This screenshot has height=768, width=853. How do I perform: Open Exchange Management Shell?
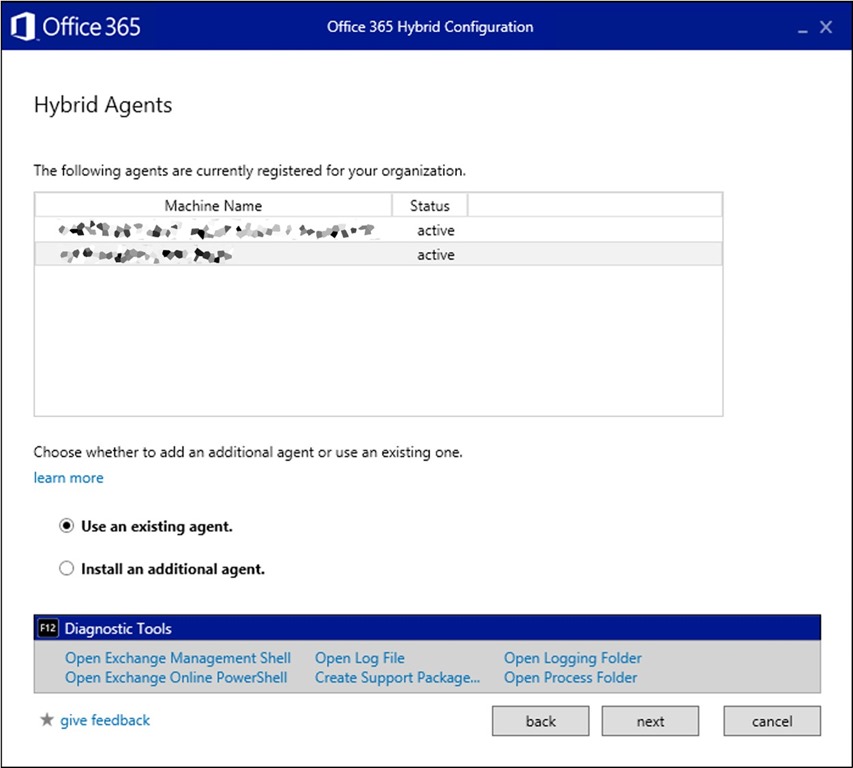tap(178, 658)
